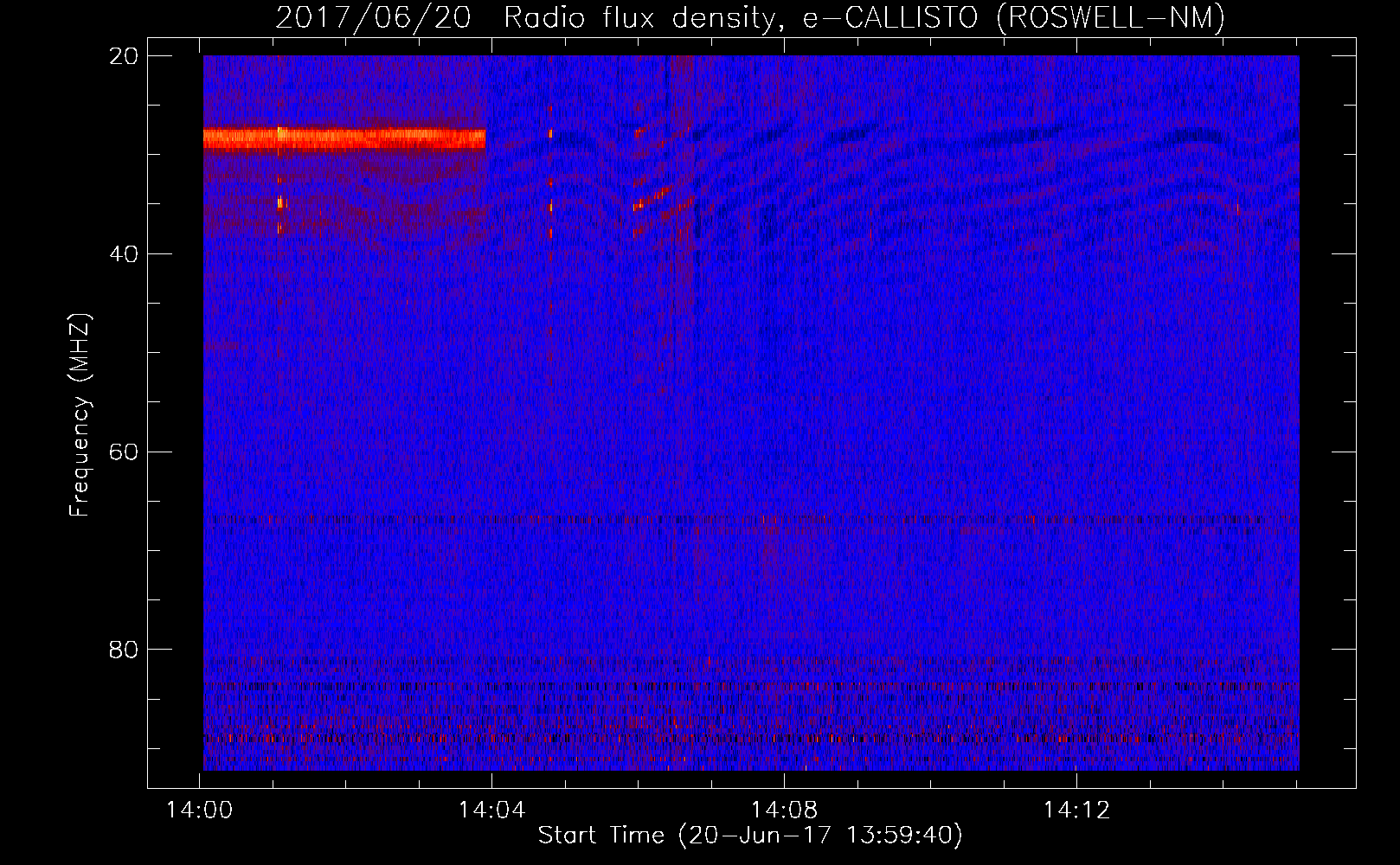Click the 60 frequency tick label
This screenshot has height=865, width=1400.
click(124, 452)
